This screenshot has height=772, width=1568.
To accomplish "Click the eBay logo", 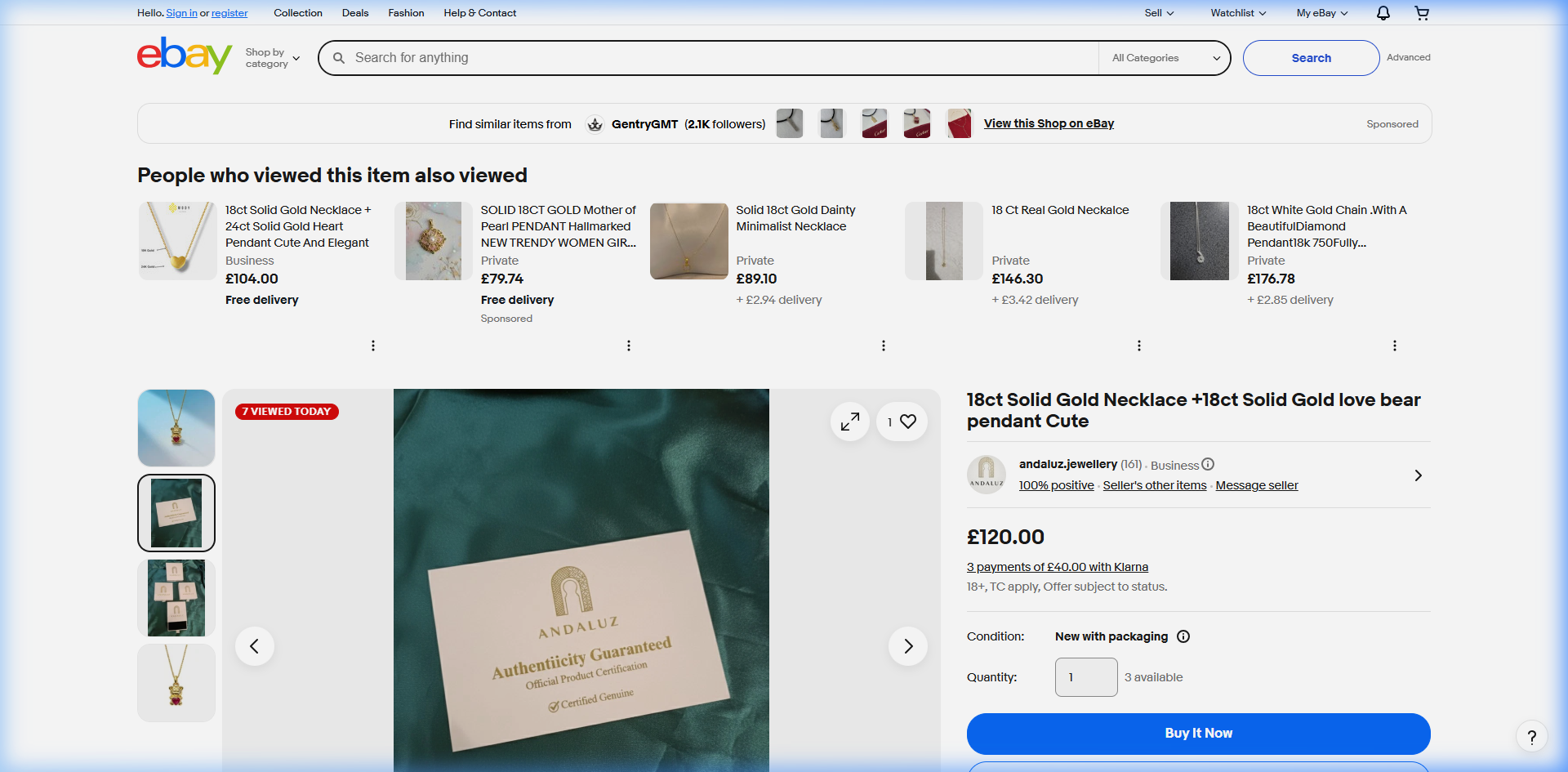I will pyautogui.click(x=184, y=56).
